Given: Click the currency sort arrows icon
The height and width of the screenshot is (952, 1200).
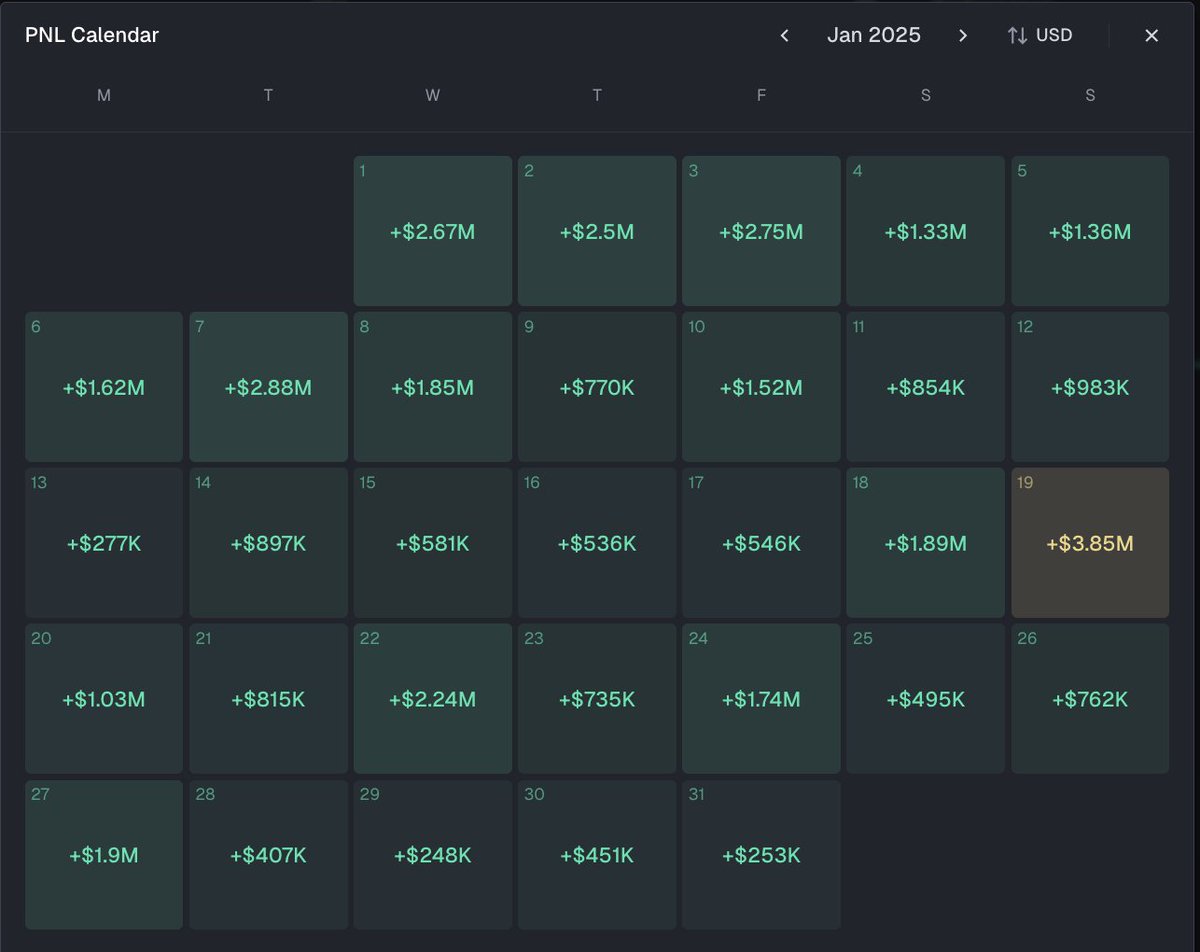Looking at the screenshot, I should (x=1016, y=35).
